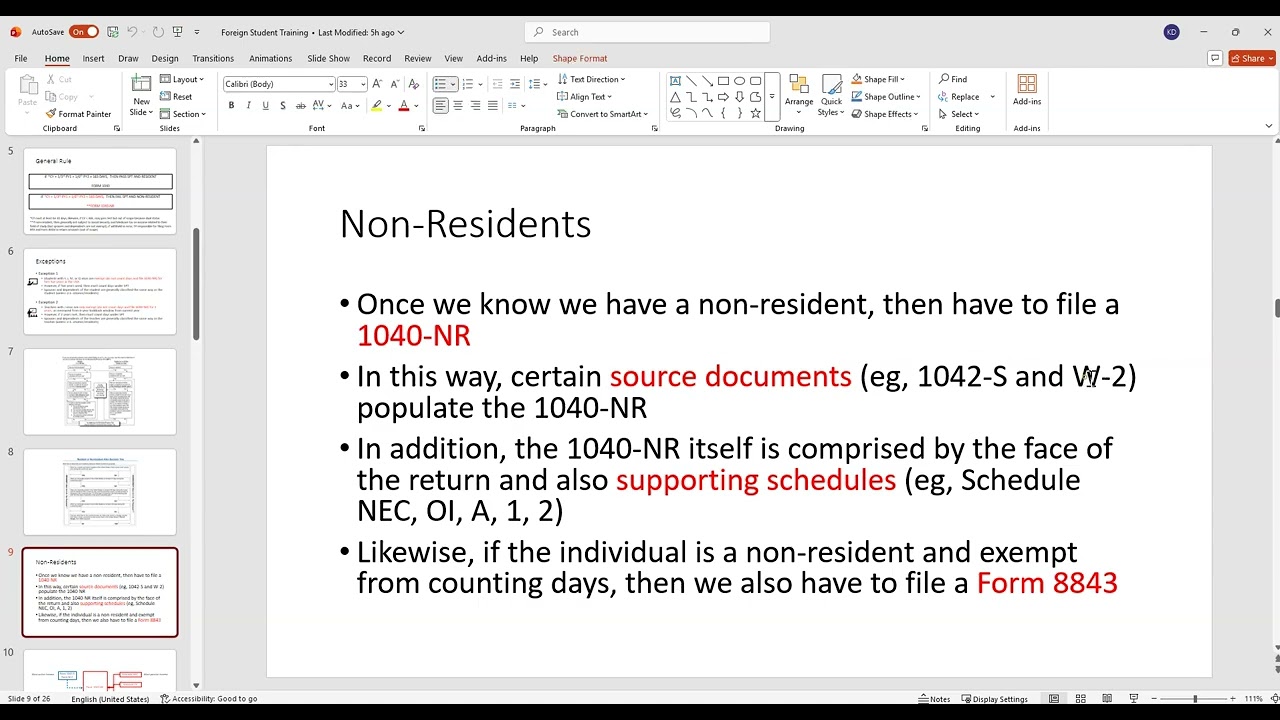Click the Replace button

coord(959,97)
